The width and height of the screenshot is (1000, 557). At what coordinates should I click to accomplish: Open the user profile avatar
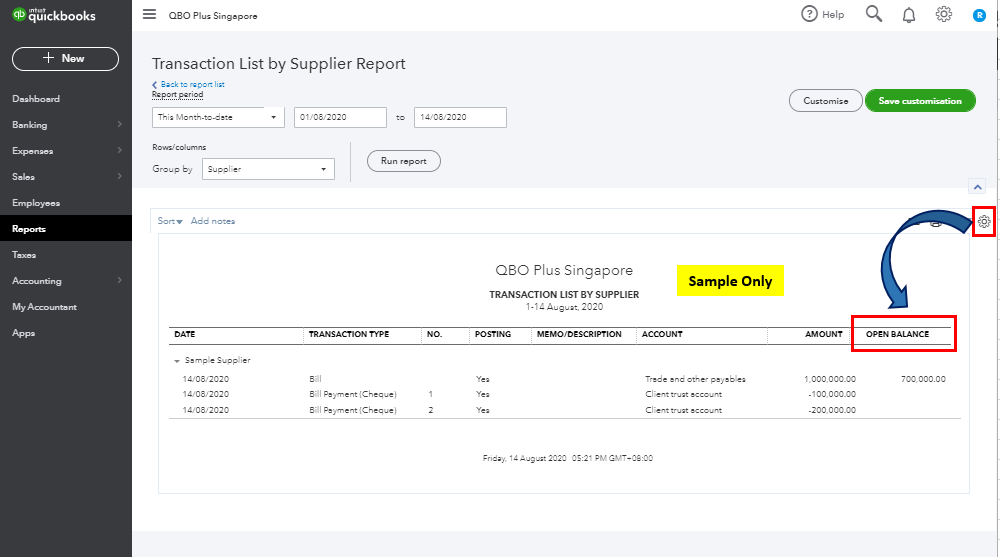979,15
